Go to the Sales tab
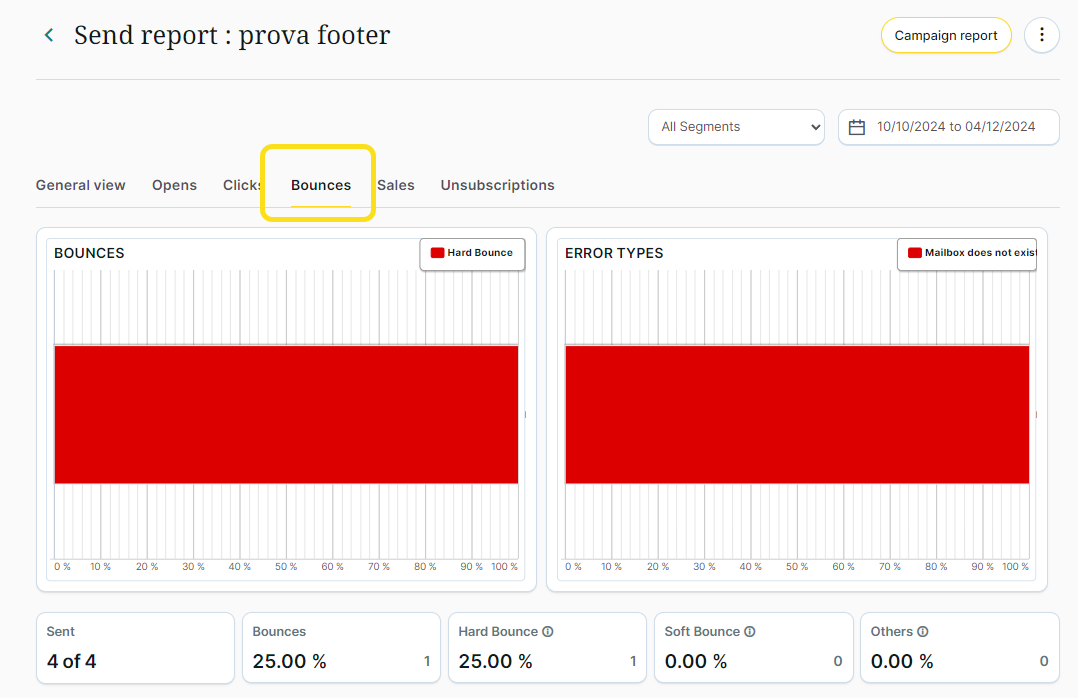The image size is (1078, 698). coord(396,185)
